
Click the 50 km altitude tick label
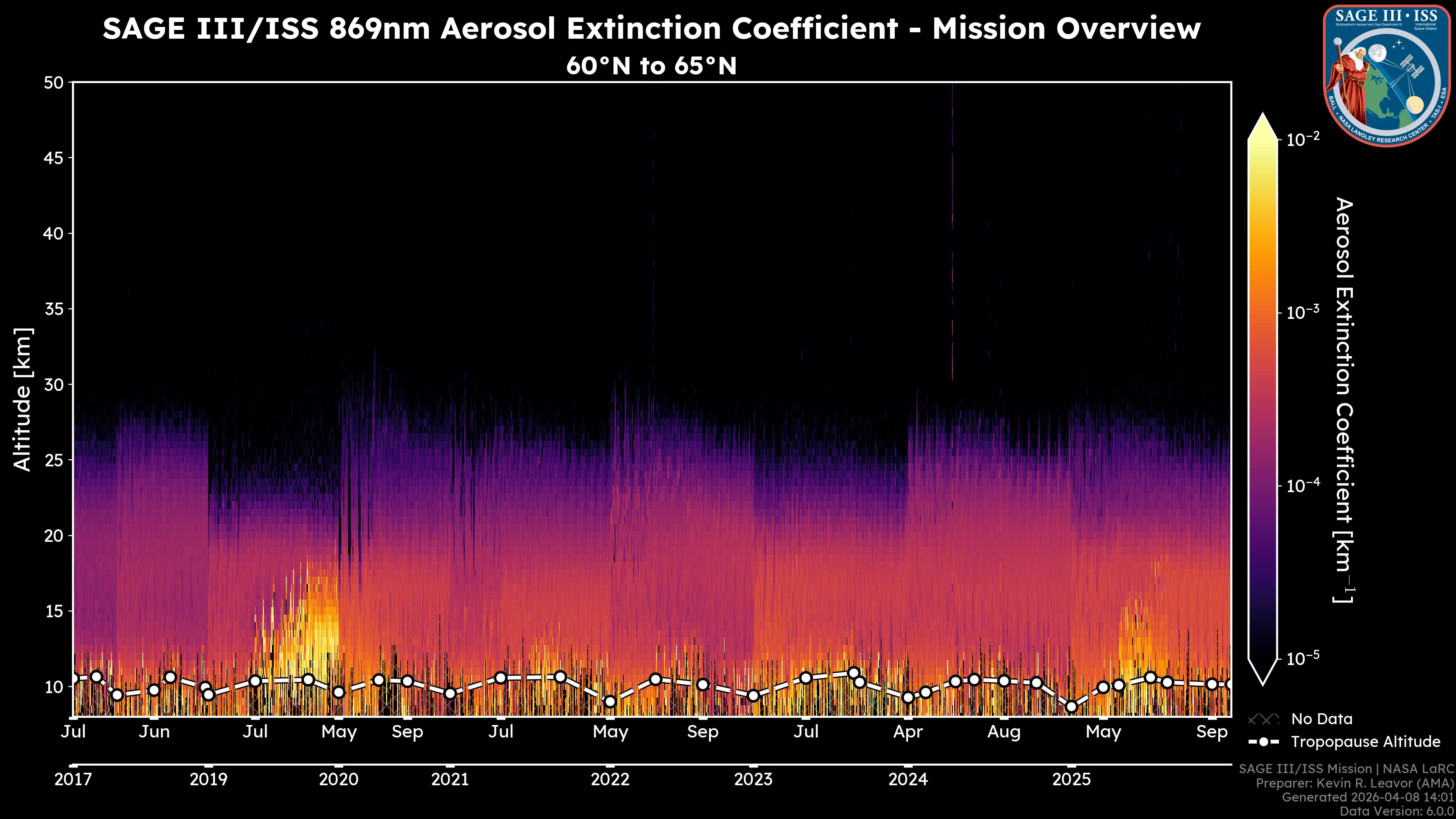point(54,83)
